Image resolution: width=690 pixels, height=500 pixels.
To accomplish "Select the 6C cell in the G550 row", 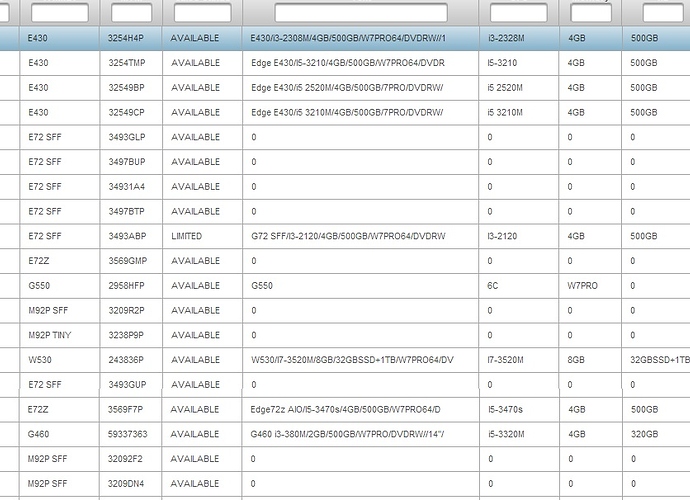I will (492, 286).
